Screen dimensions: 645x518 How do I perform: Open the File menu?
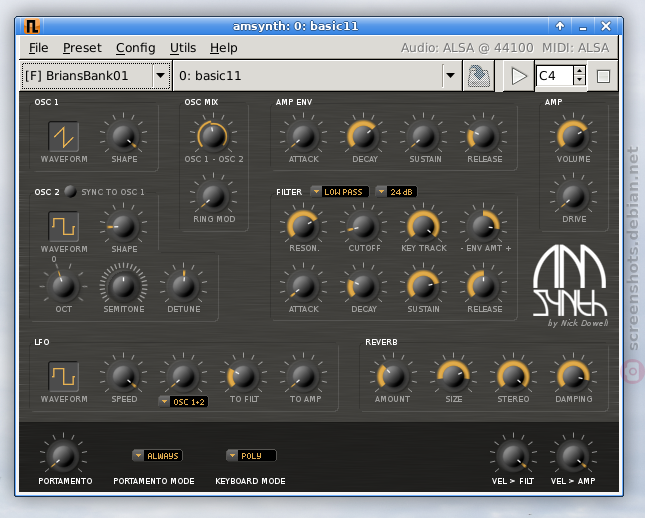38,48
